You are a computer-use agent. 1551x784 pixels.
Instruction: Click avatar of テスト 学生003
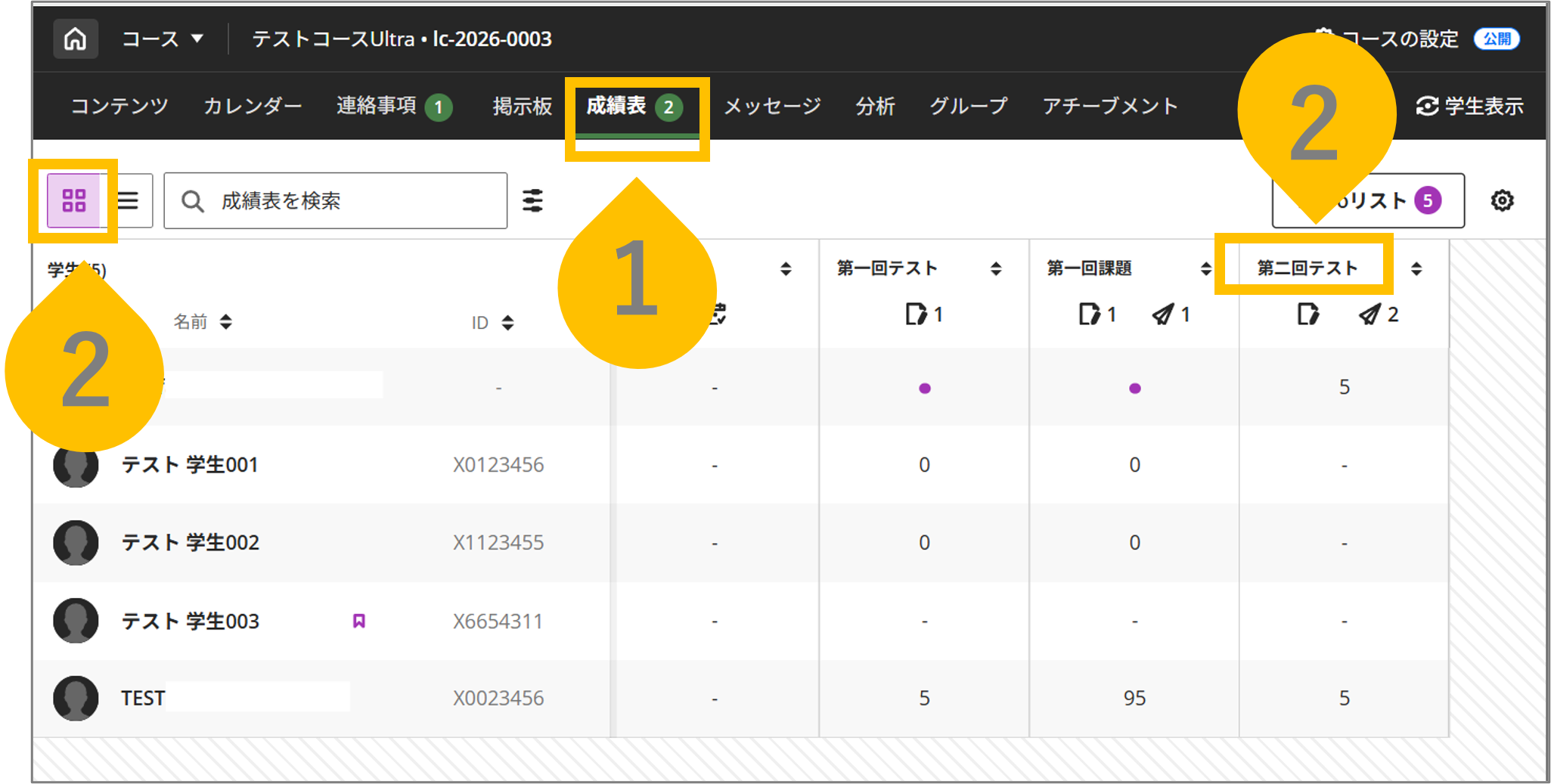(x=76, y=621)
